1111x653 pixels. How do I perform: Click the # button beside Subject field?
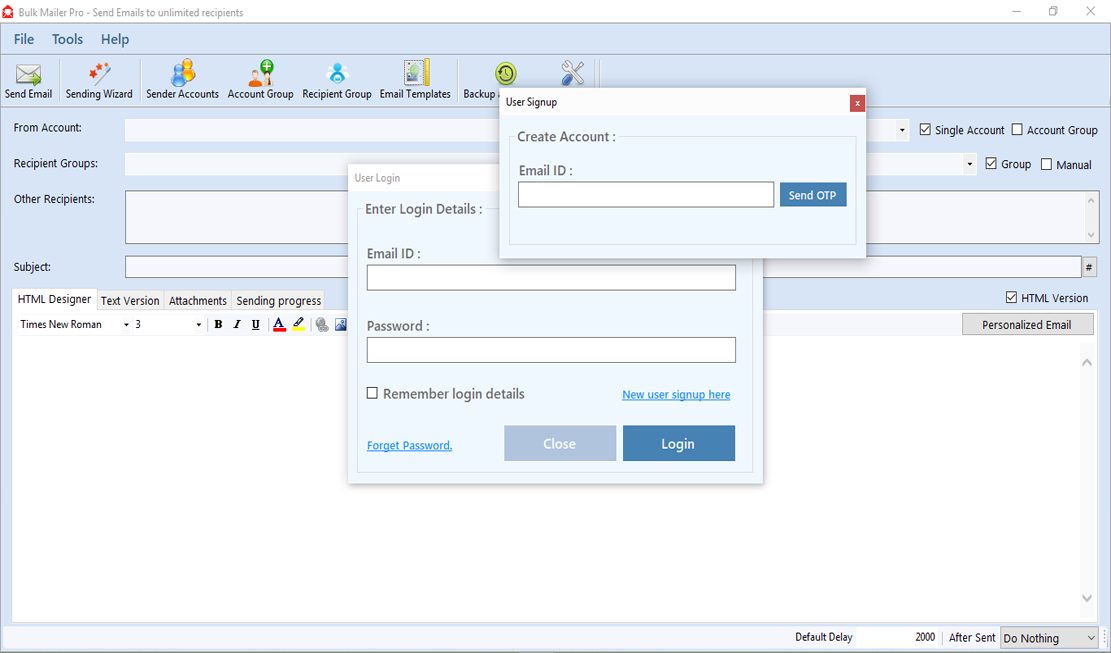pyautogui.click(x=1089, y=267)
